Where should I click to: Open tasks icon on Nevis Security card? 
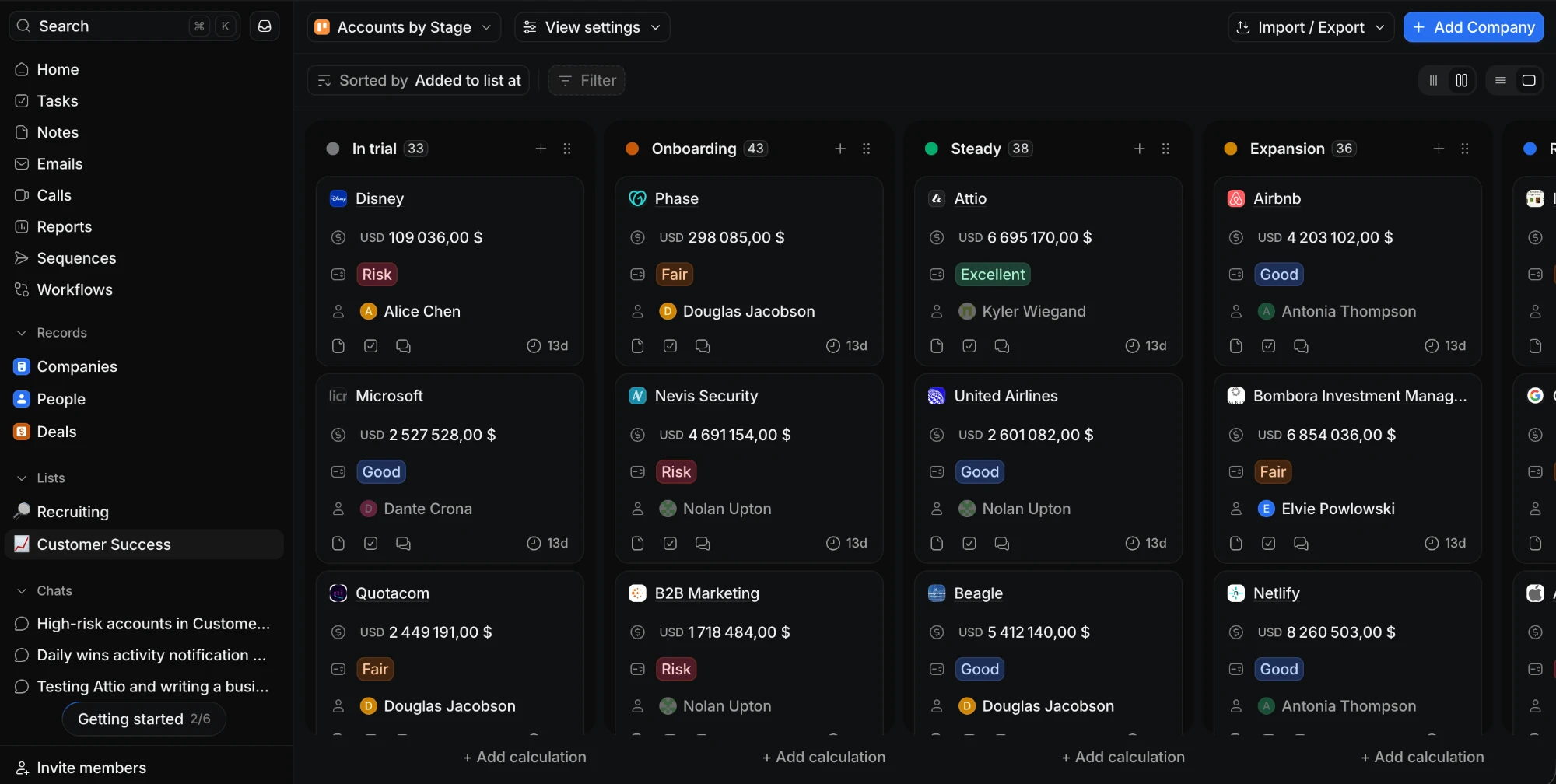coord(670,544)
